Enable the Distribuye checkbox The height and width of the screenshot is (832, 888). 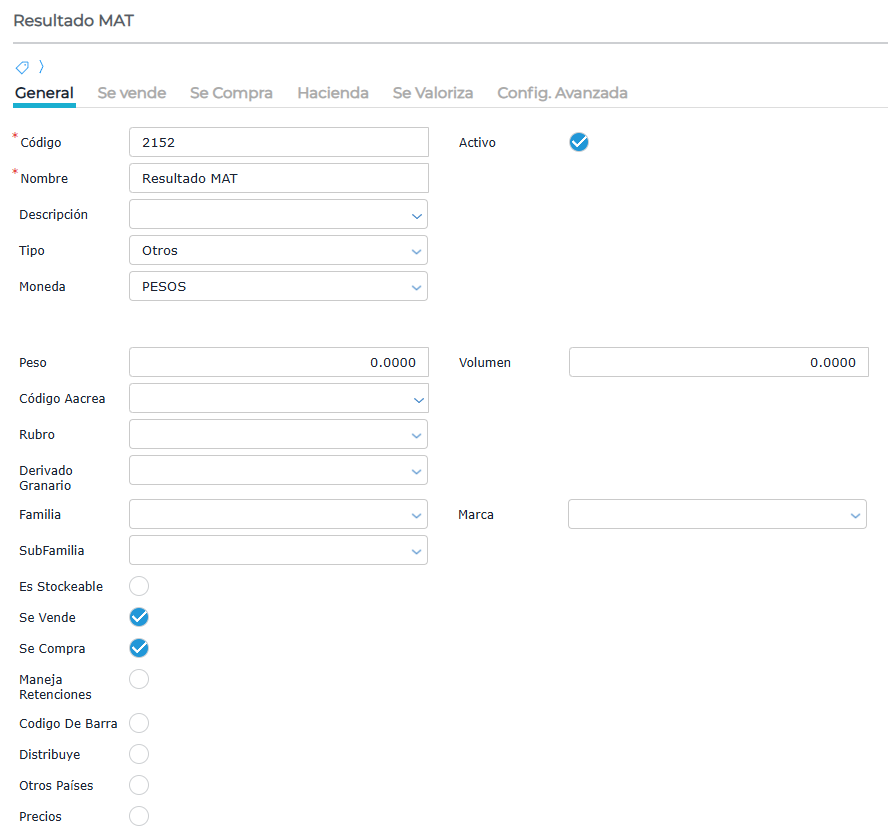[139, 754]
